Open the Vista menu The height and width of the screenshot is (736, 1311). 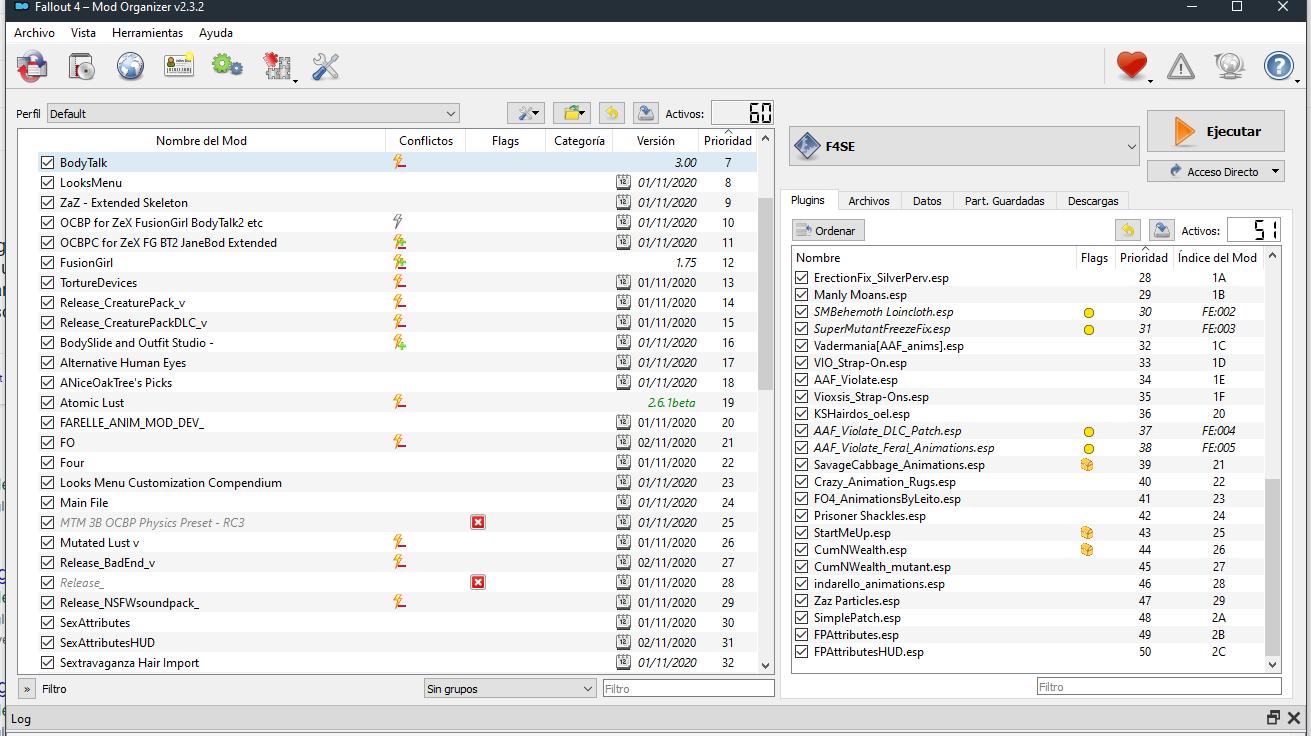(x=83, y=33)
